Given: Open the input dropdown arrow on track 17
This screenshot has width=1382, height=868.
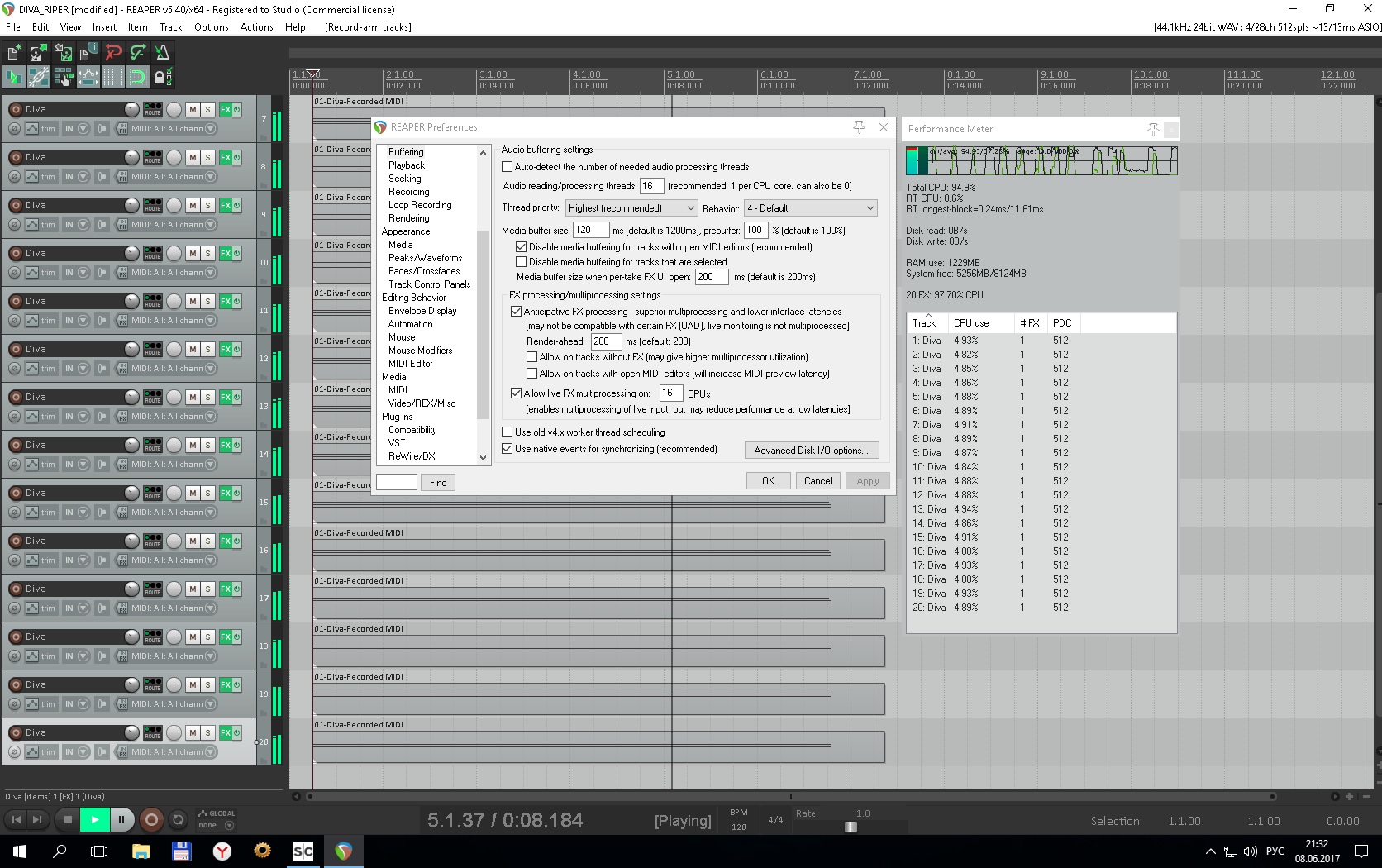Looking at the screenshot, I should click(x=83, y=608).
